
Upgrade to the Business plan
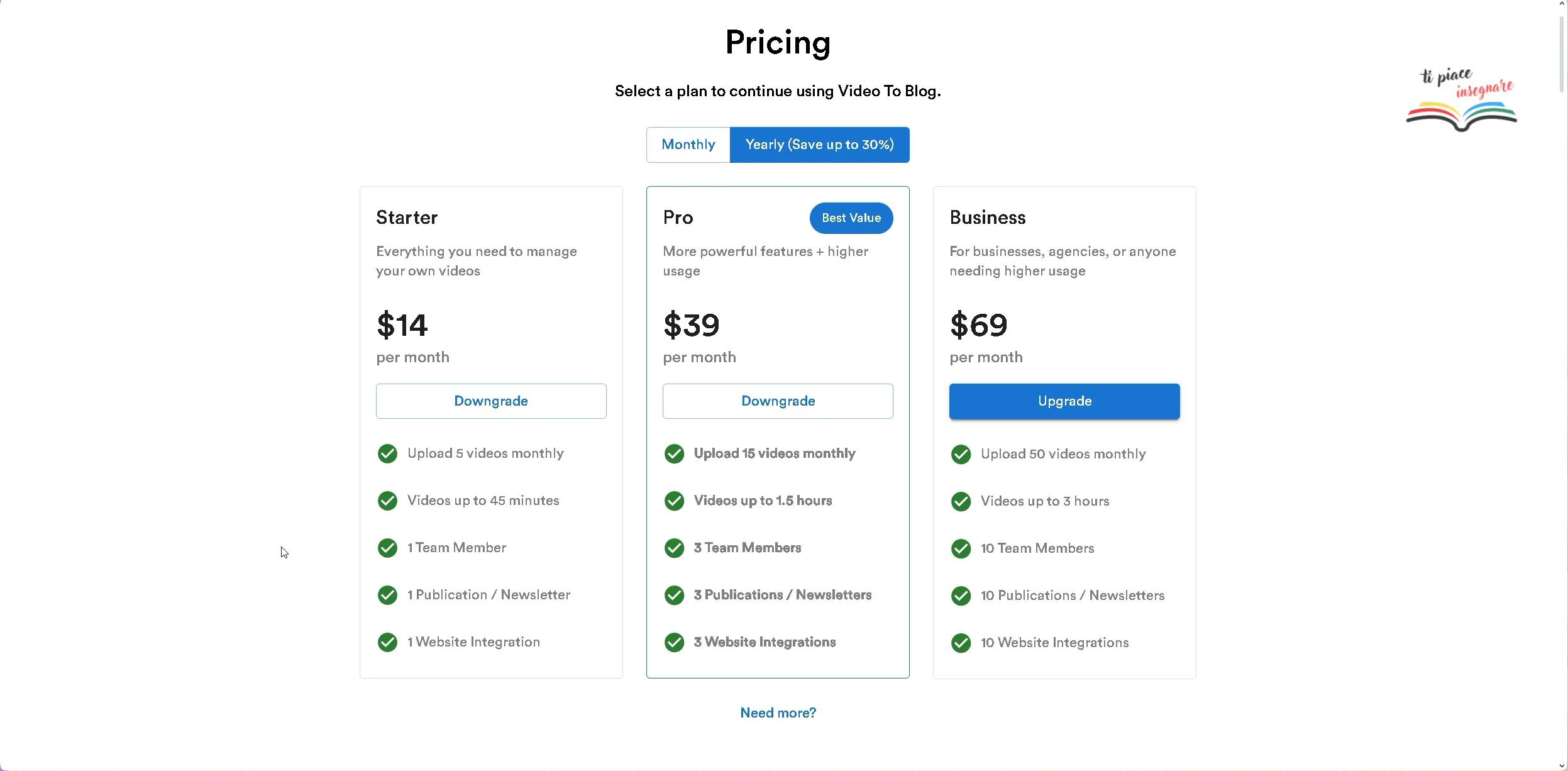pyautogui.click(x=1064, y=401)
